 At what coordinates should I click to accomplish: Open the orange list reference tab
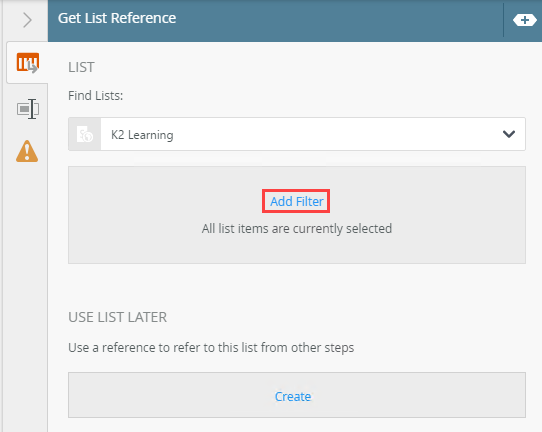pos(28,63)
